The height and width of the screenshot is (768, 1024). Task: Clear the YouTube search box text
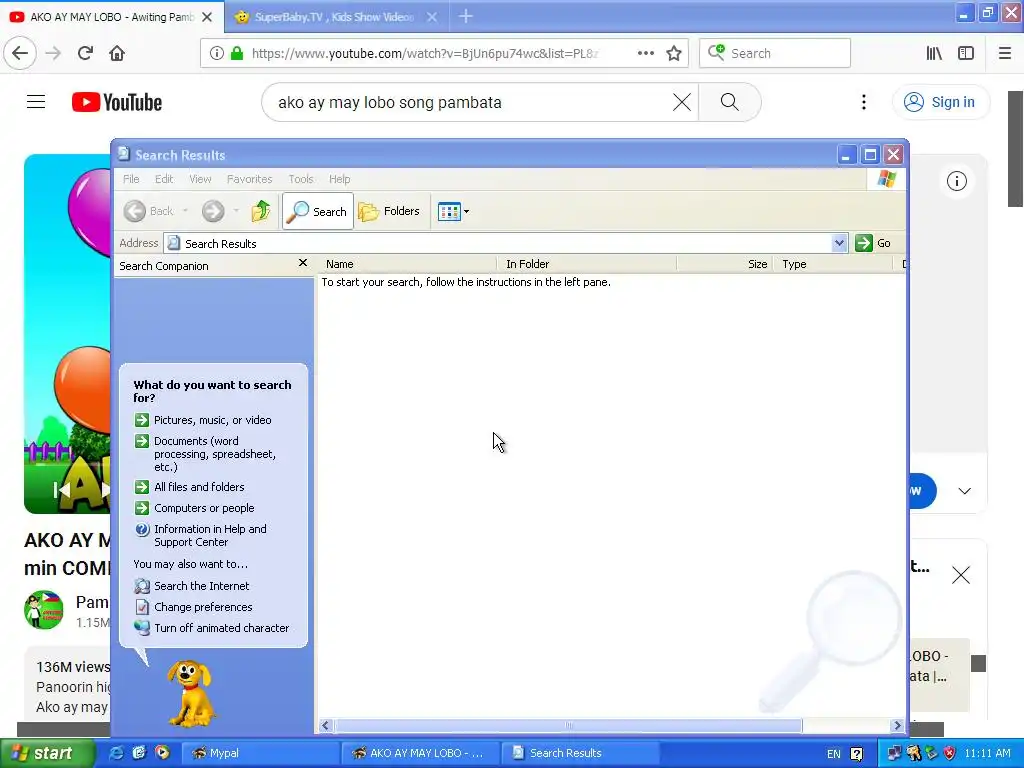tap(682, 102)
